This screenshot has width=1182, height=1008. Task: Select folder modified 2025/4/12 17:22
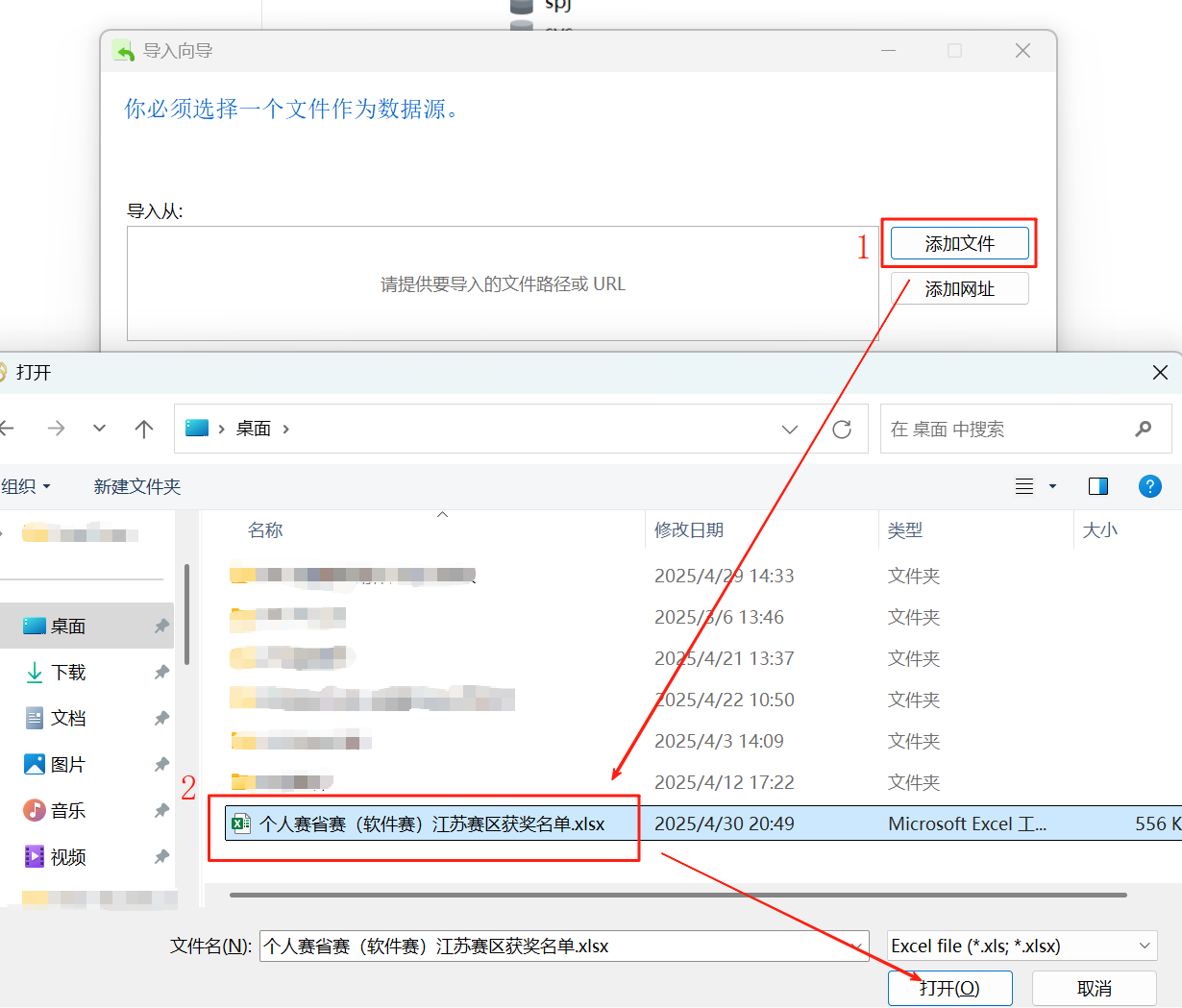click(x=704, y=782)
